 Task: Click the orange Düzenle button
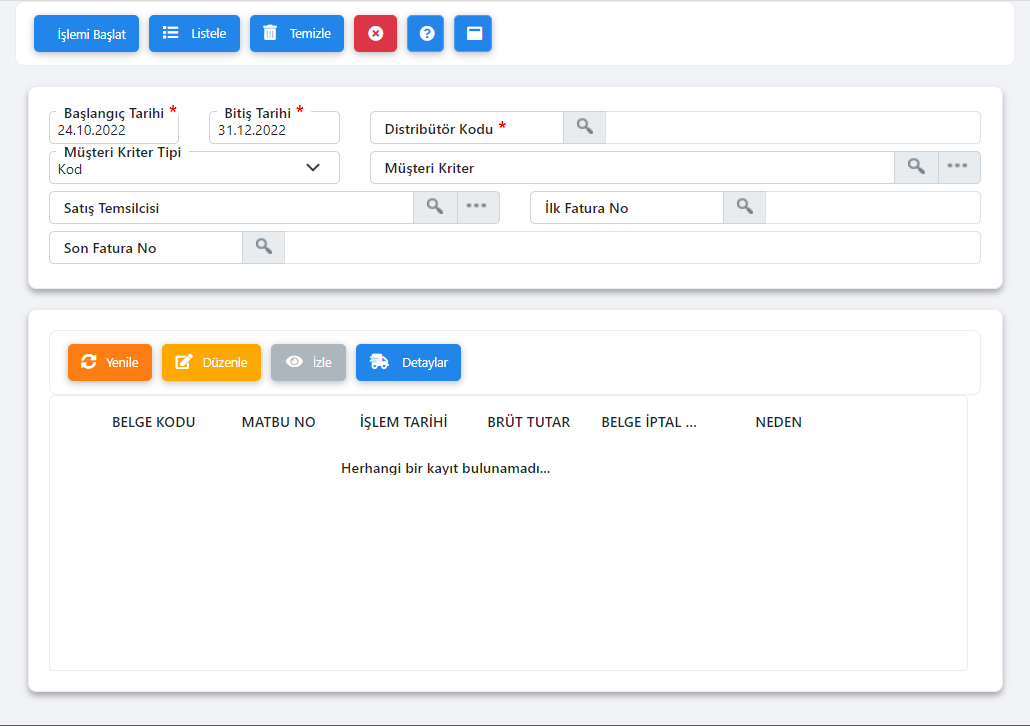[x=211, y=362]
